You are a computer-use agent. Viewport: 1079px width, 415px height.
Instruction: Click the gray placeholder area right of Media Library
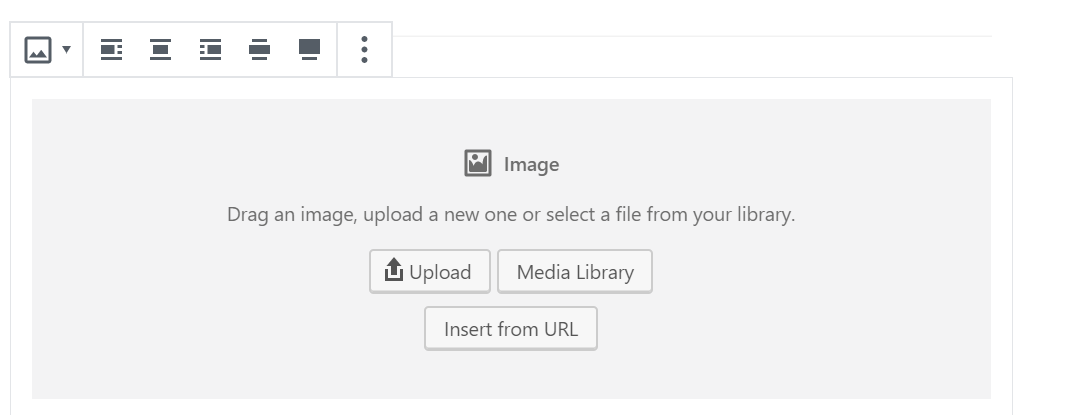coord(821,271)
